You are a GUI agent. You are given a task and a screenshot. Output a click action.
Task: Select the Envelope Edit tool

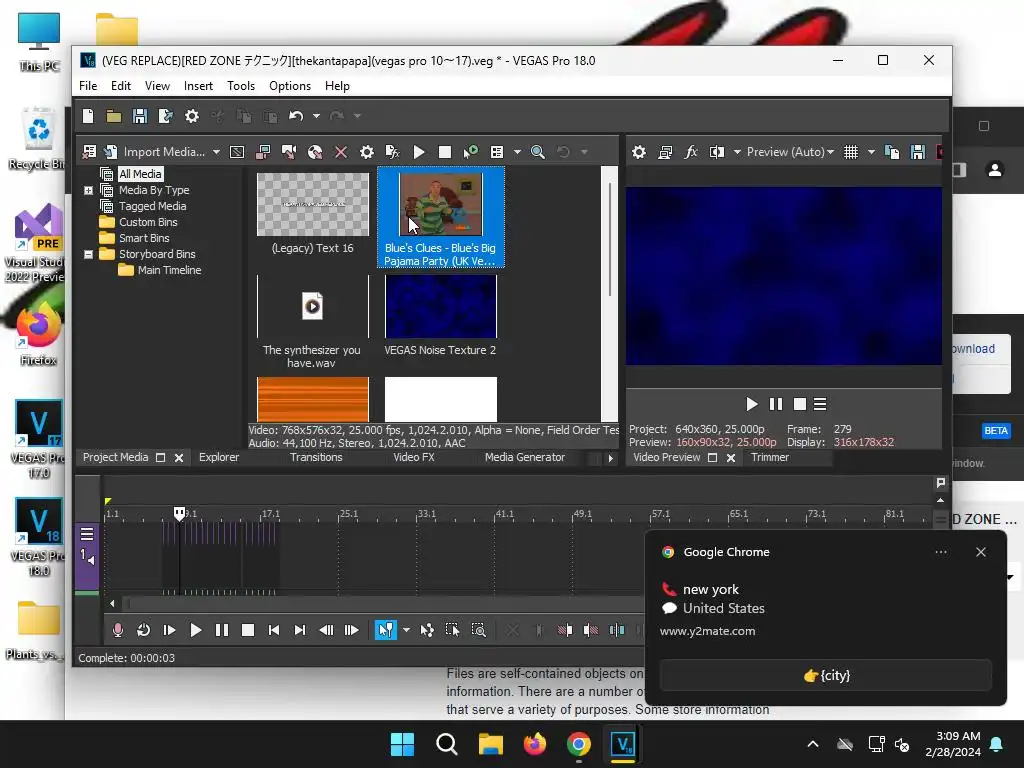[426, 630]
